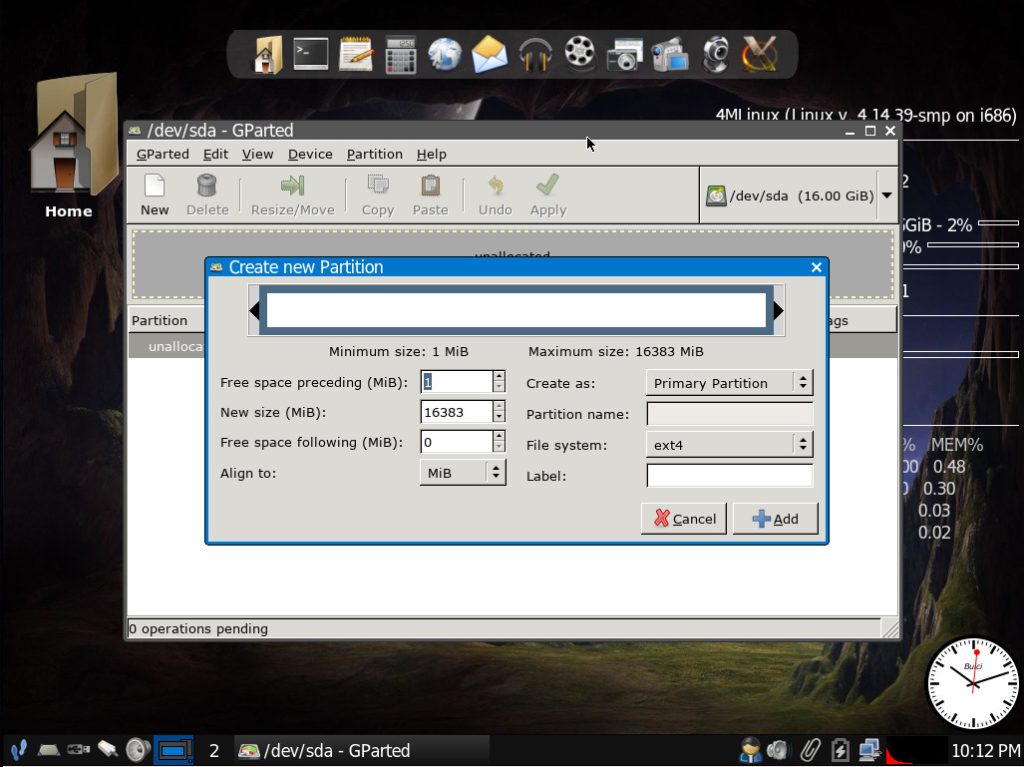Viewport: 1024px width, 767px height.
Task: Open the Device menu
Action: [310, 154]
